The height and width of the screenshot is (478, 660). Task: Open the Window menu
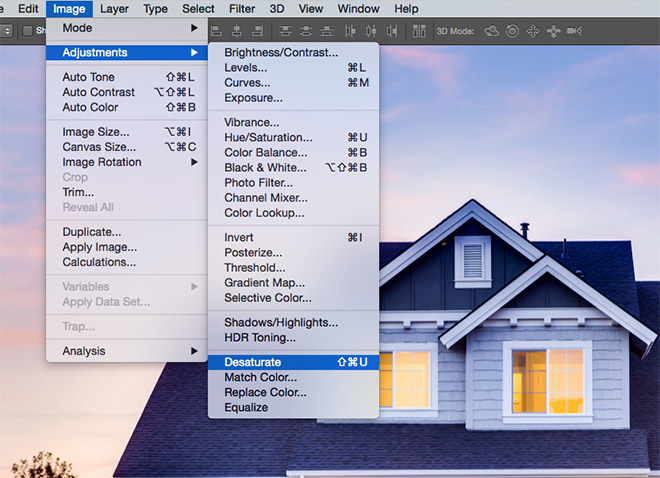coord(358,8)
